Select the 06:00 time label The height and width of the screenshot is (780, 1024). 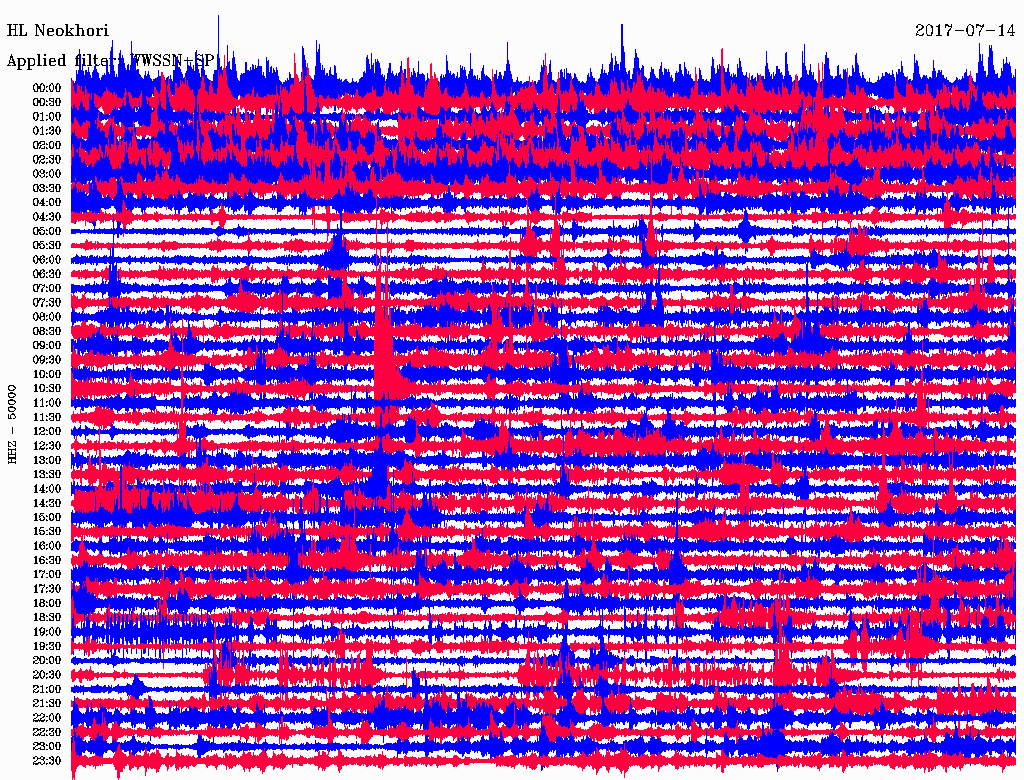pyautogui.click(x=47, y=260)
